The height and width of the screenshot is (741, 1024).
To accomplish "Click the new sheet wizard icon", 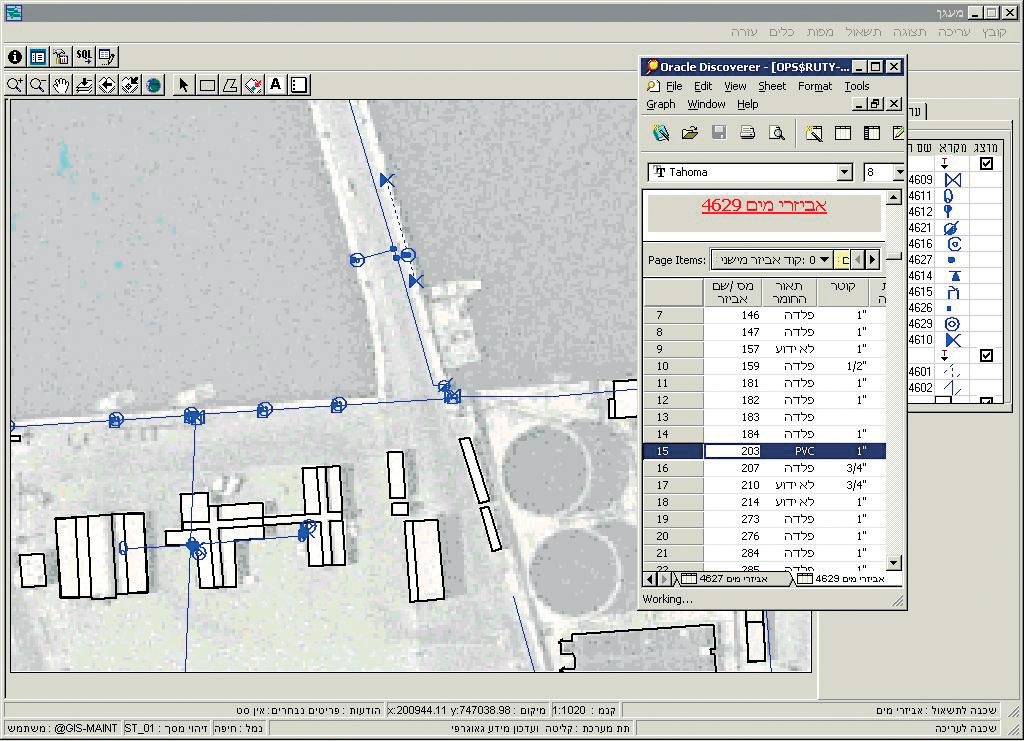I will pos(814,133).
